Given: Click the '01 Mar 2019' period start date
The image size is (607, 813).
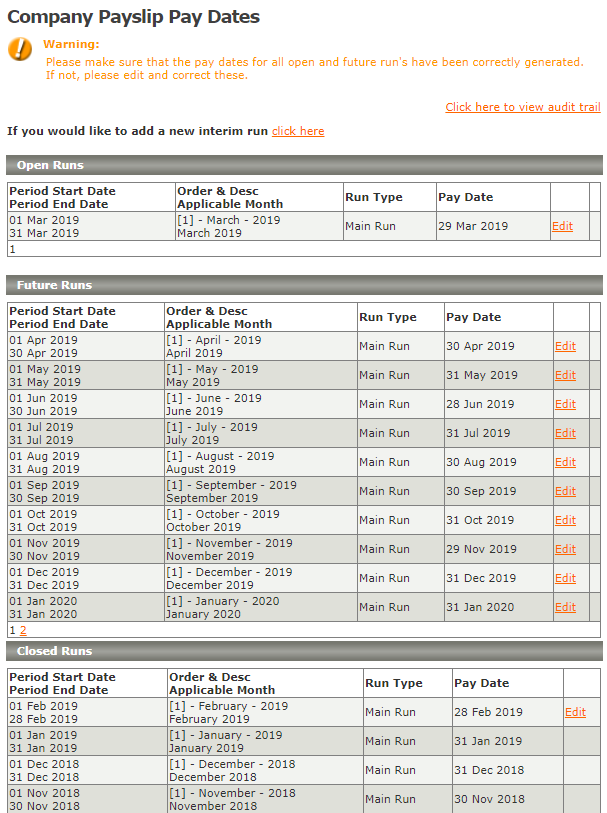Looking at the screenshot, I should 44,220.
